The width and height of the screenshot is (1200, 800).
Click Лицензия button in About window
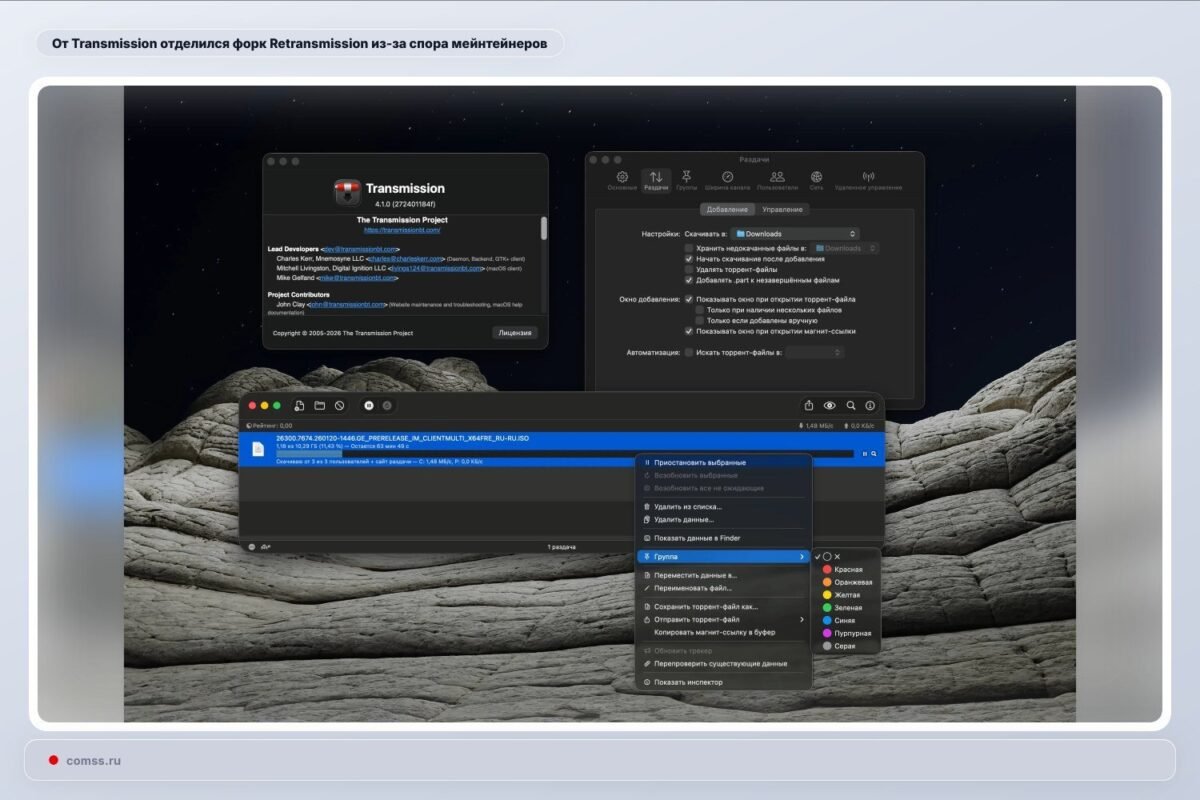(515, 332)
